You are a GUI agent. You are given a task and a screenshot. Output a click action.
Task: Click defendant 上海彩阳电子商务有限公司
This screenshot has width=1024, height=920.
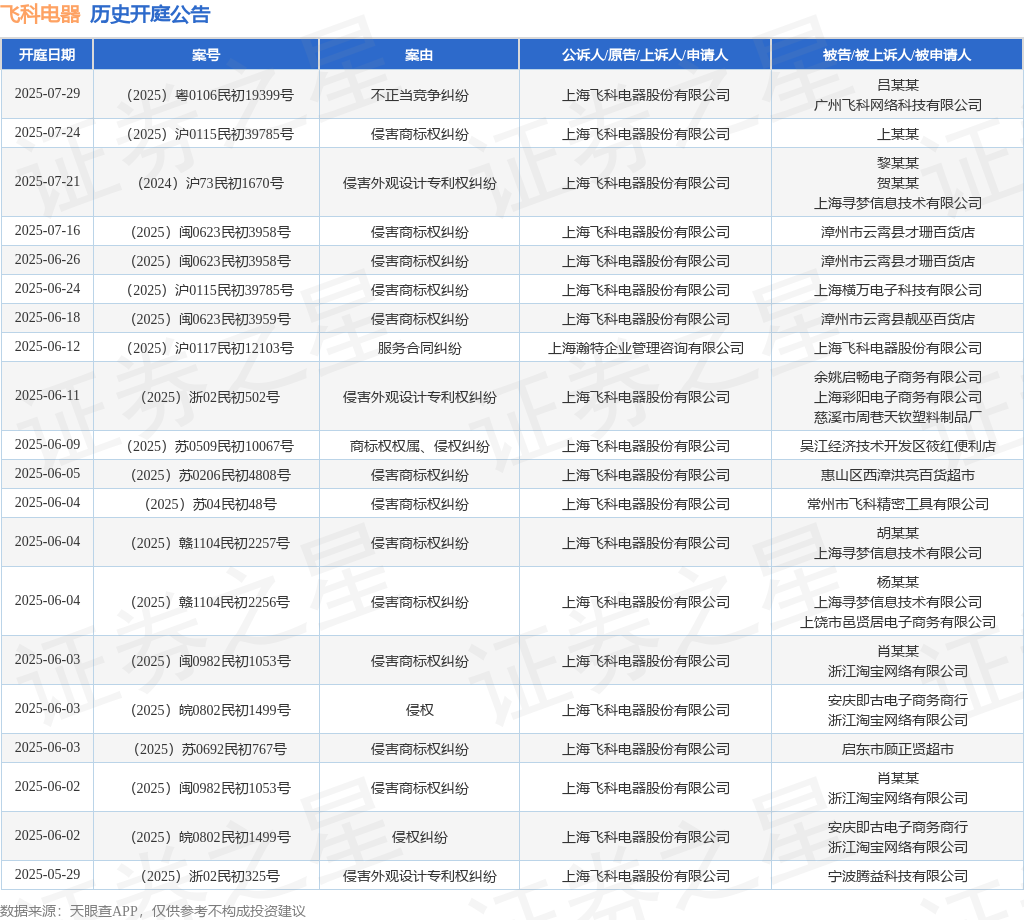[x=897, y=397]
